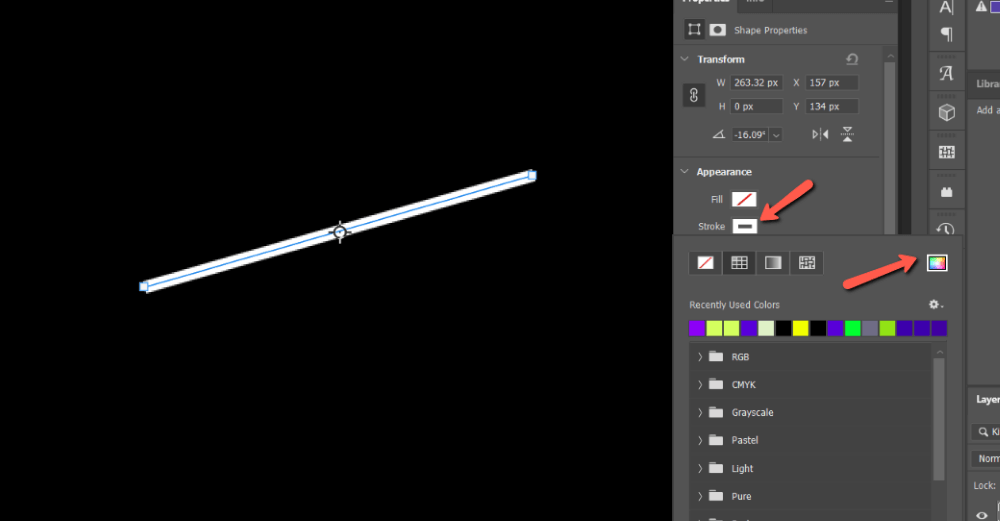Choose the Gradient stroke type
Viewport: 1000px width, 521px height.
pyautogui.click(x=773, y=263)
